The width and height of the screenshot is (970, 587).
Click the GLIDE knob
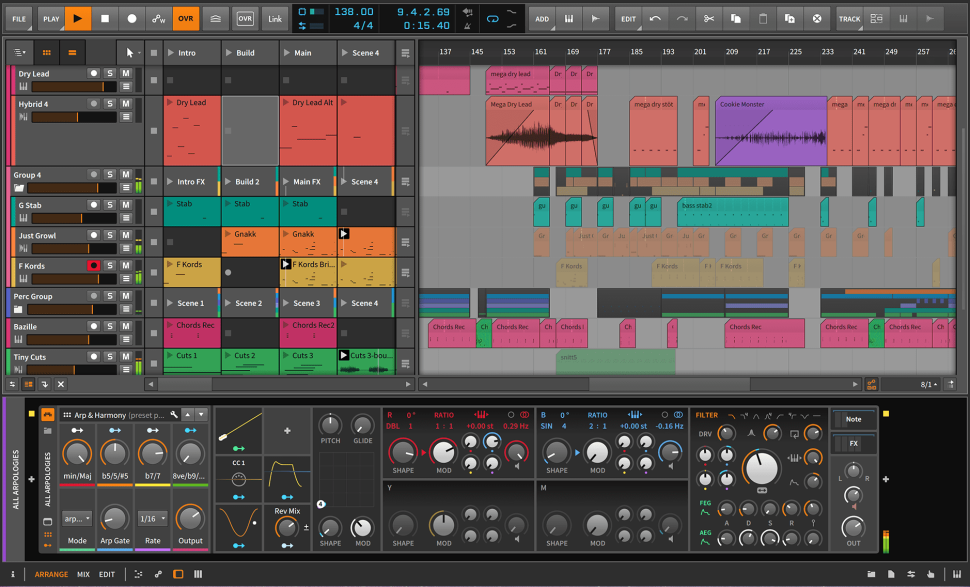pos(363,425)
